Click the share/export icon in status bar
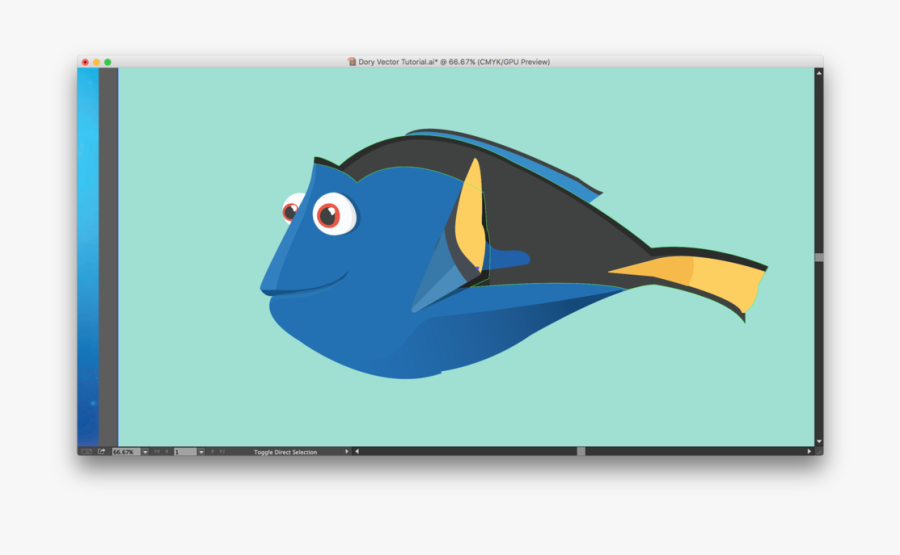900x555 pixels. pyautogui.click(x=102, y=452)
